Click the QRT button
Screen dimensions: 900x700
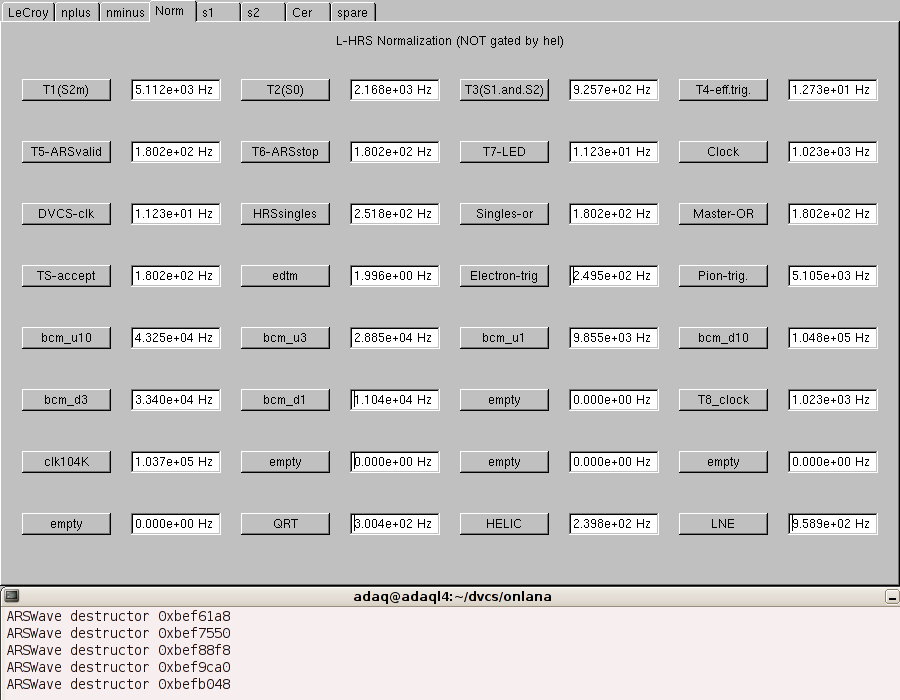(x=285, y=523)
